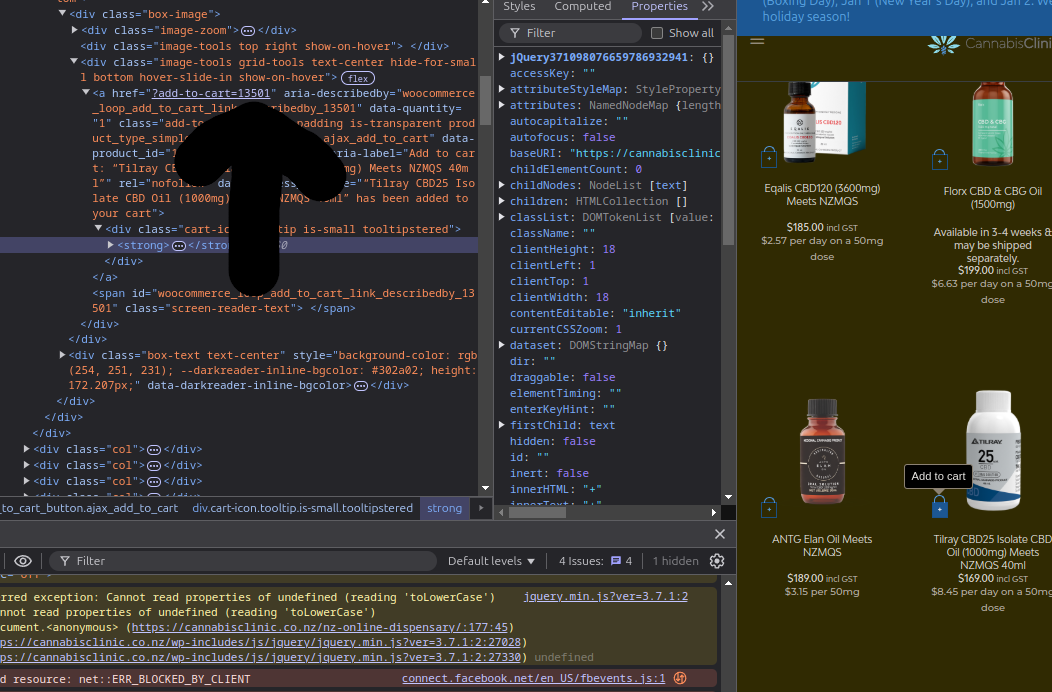Screen dimensions: 1052x692
Task: Expand attributeStyleMap property
Action: click(x=501, y=89)
